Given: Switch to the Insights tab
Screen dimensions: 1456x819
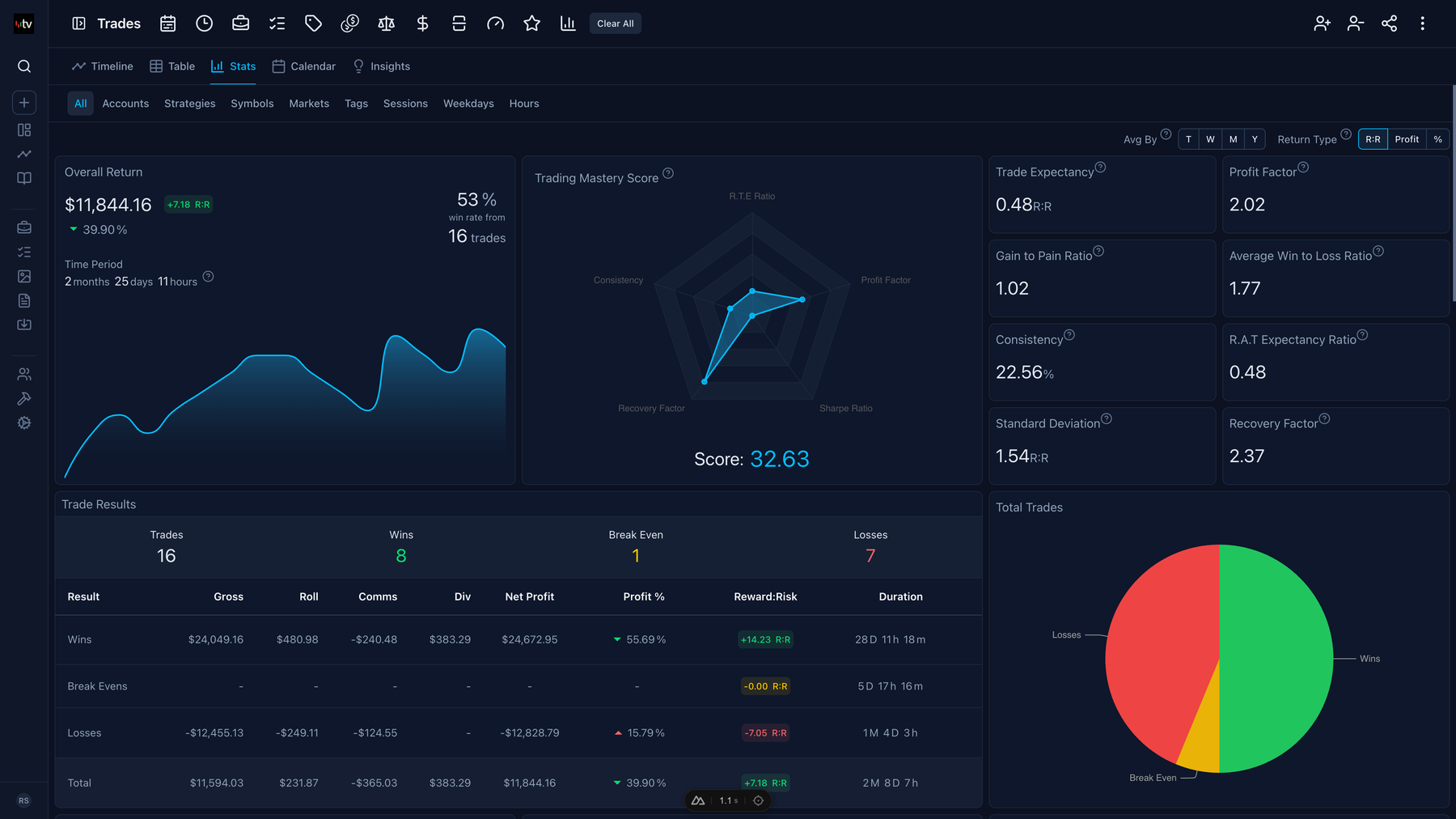Looking at the screenshot, I should 390,66.
